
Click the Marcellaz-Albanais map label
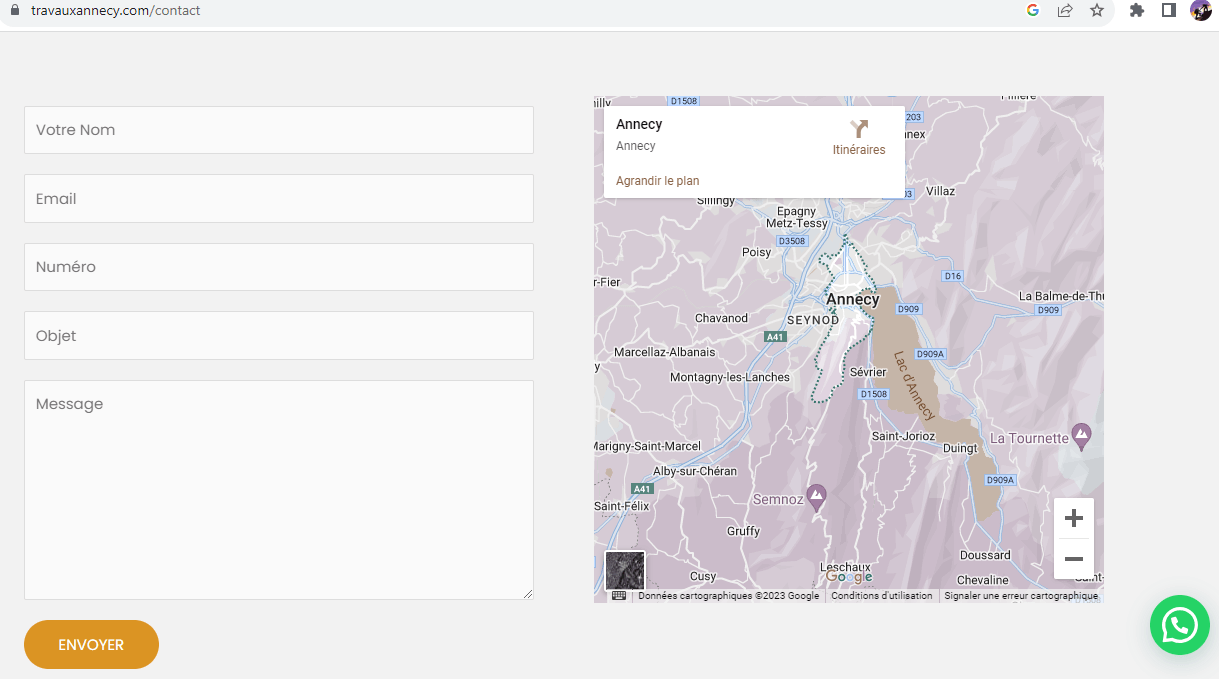[665, 352]
